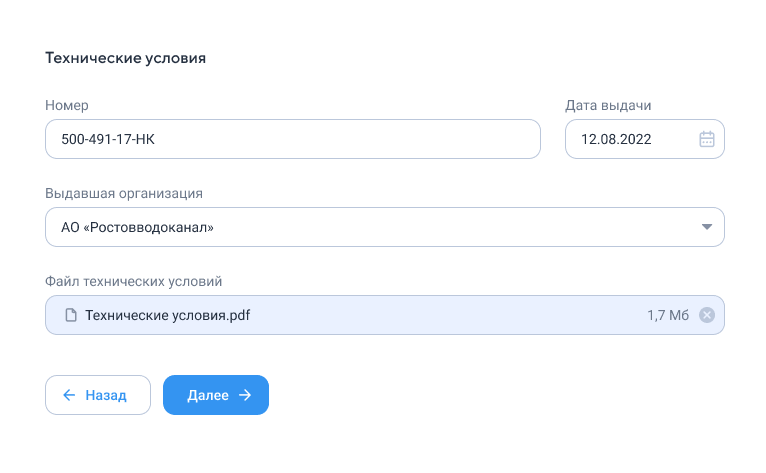Open the АО «Ростовводоканал» combo box
The width and height of the screenshot is (766, 473).
click(384, 227)
